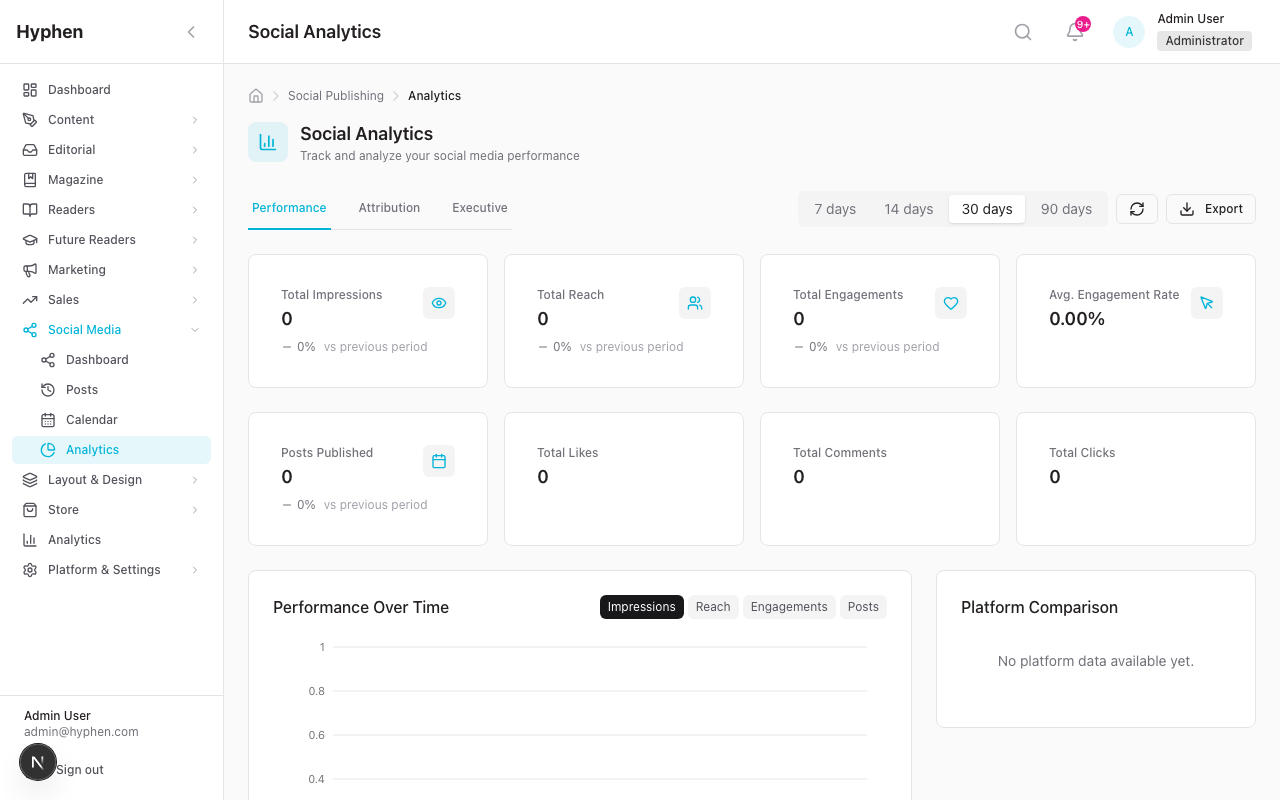The image size is (1280, 800).
Task: Open Social Publishing from the breadcrumb
Action: [x=335, y=95]
